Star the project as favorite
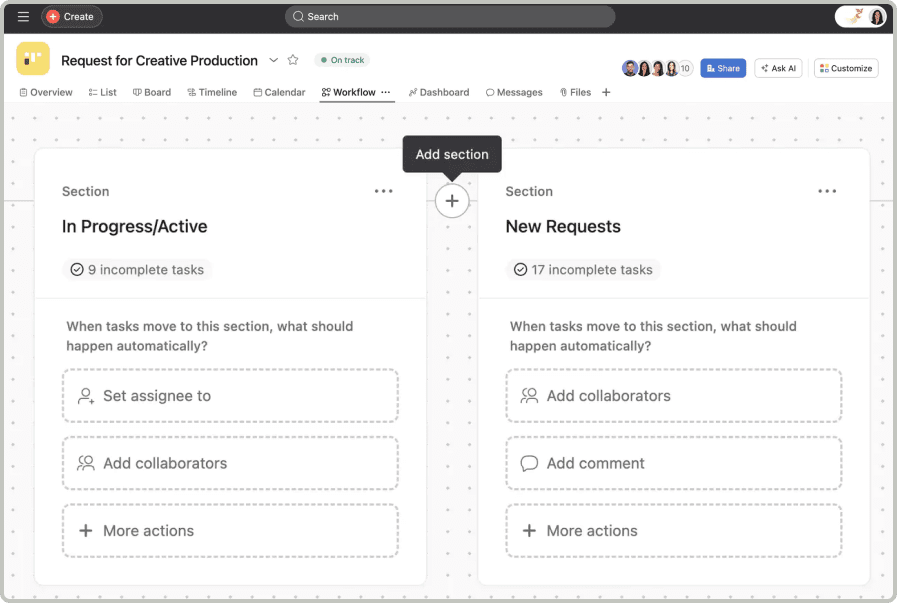The height and width of the screenshot is (603, 897). click(x=293, y=60)
